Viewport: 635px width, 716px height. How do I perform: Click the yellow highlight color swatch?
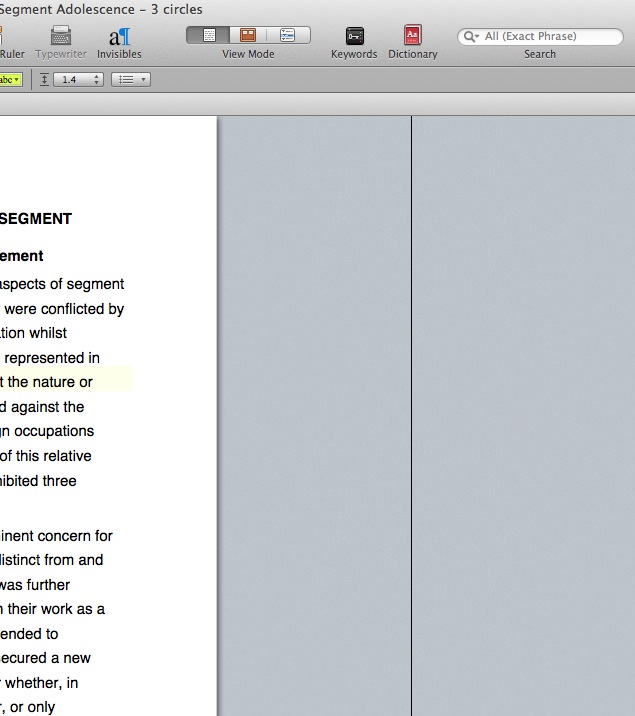coord(6,79)
